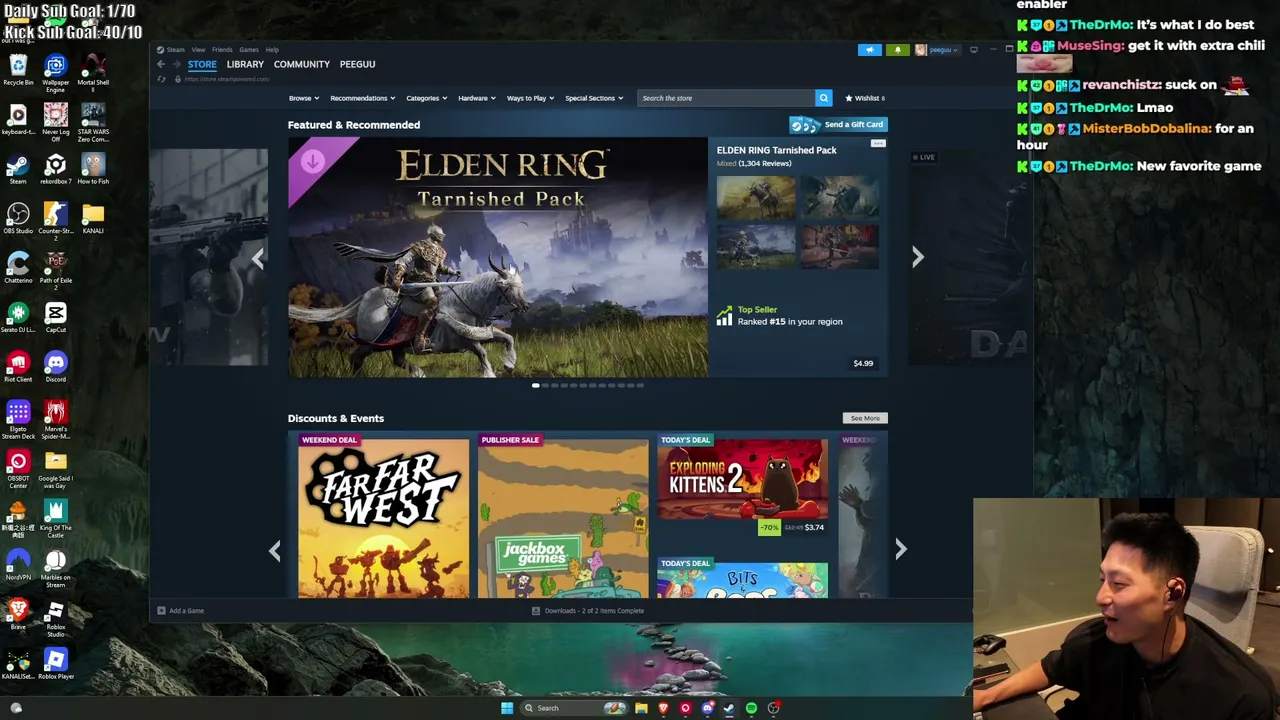Expand the Recommendations dropdown

point(362,98)
